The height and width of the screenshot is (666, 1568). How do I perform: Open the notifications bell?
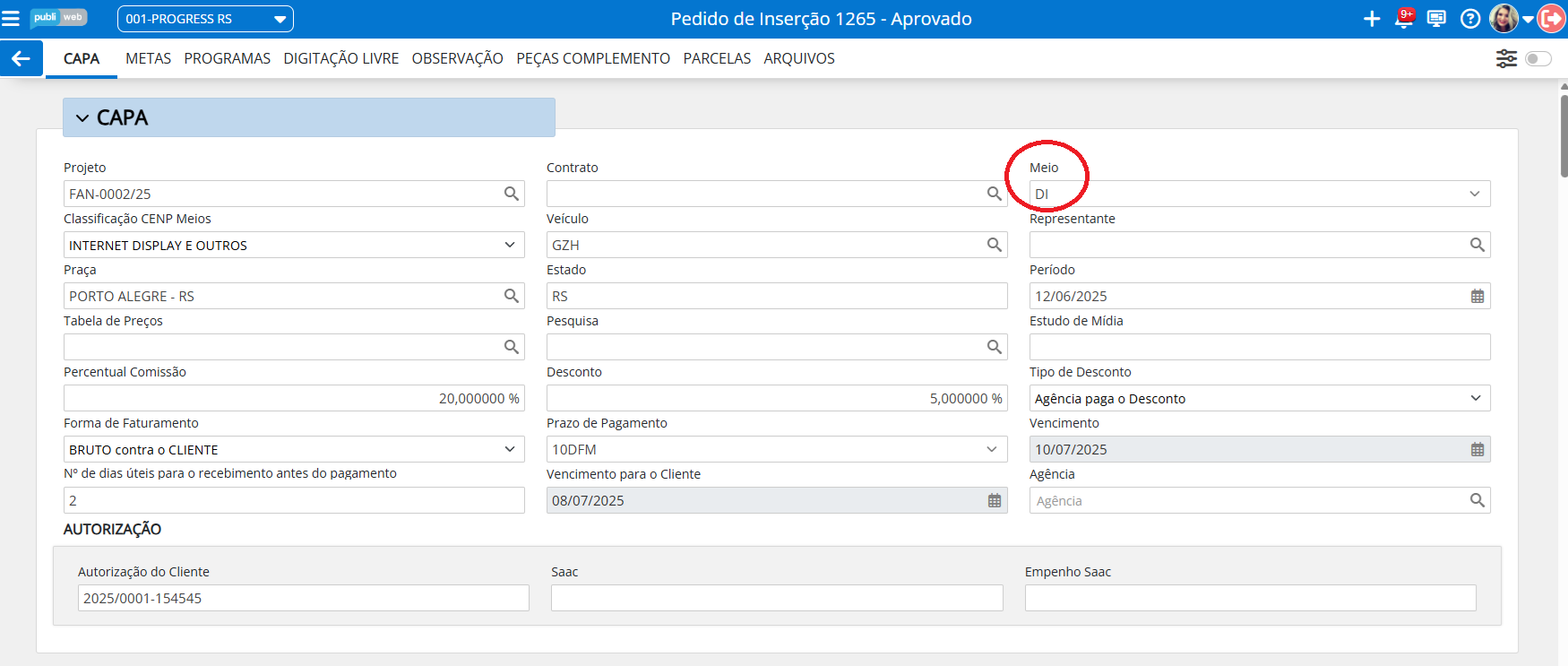(1404, 19)
